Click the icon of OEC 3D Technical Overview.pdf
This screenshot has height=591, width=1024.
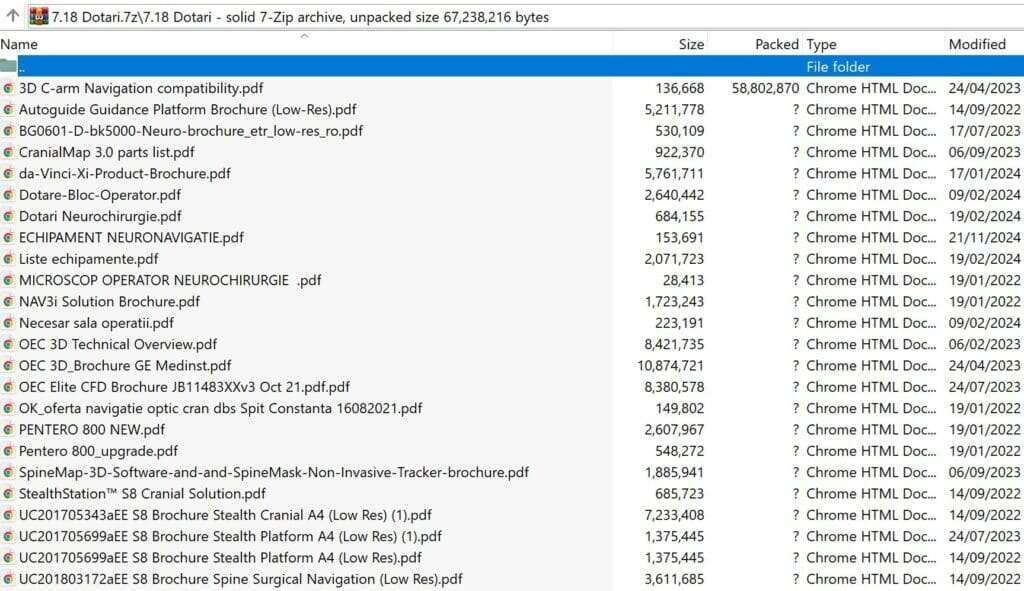(x=8, y=344)
